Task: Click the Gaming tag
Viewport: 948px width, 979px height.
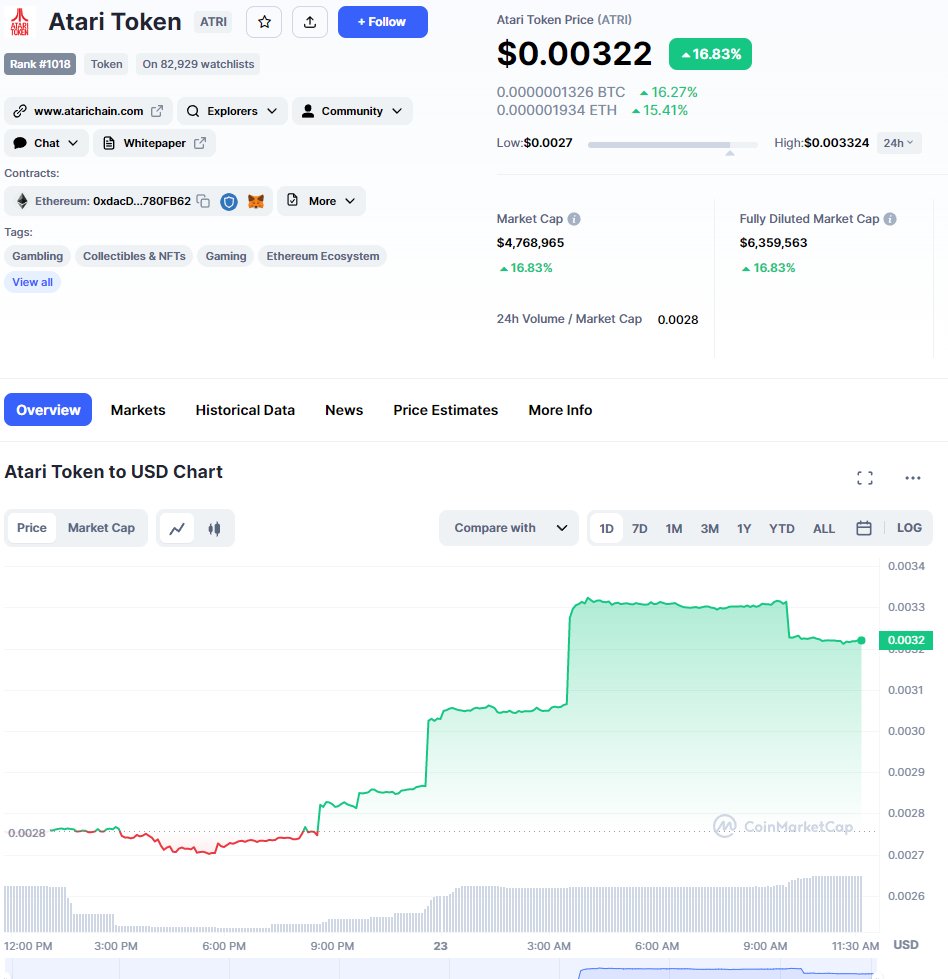Action: tap(226, 256)
